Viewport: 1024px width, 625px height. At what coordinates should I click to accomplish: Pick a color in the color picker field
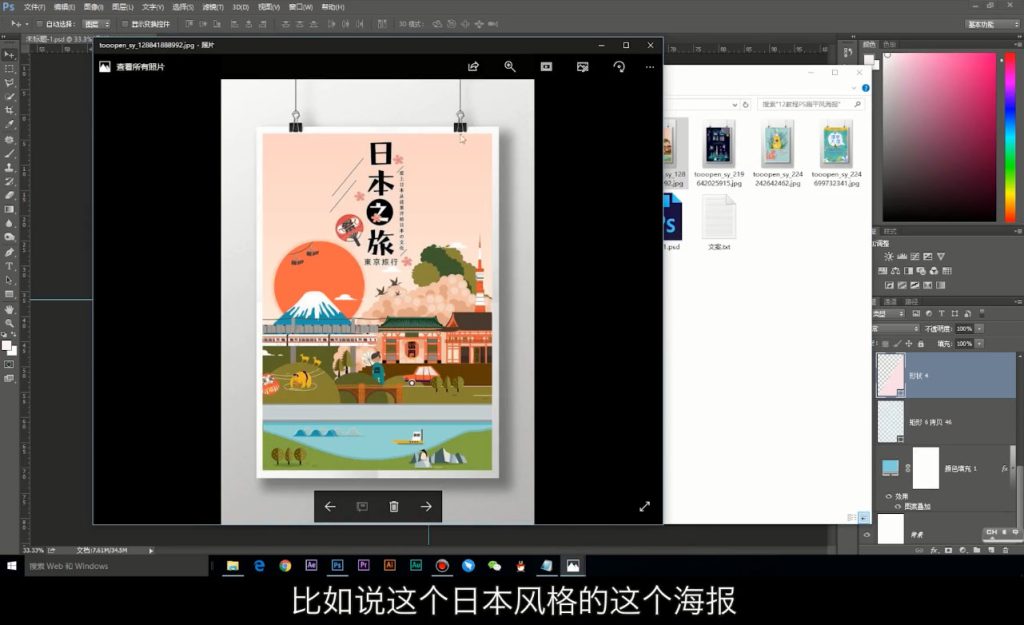pos(935,130)
